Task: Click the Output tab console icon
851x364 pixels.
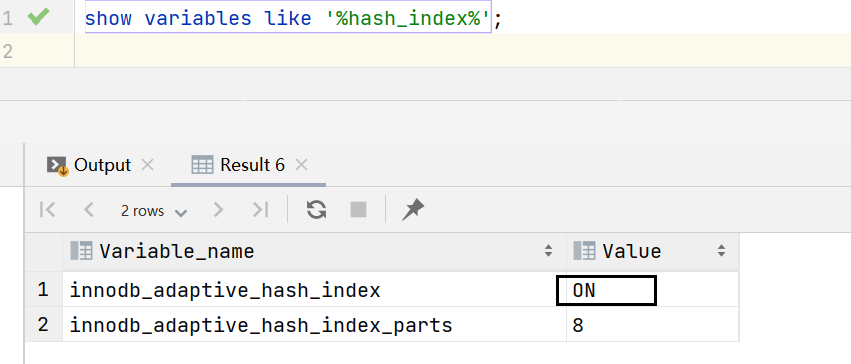Action: tap(57, 165)
